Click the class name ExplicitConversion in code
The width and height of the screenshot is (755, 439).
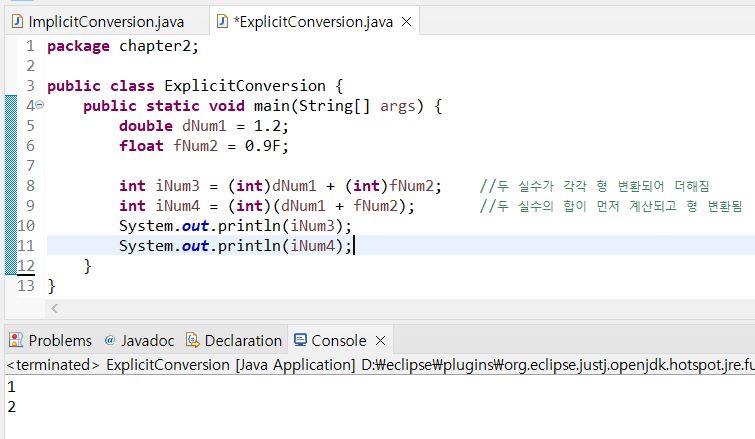tap(245, 86)
